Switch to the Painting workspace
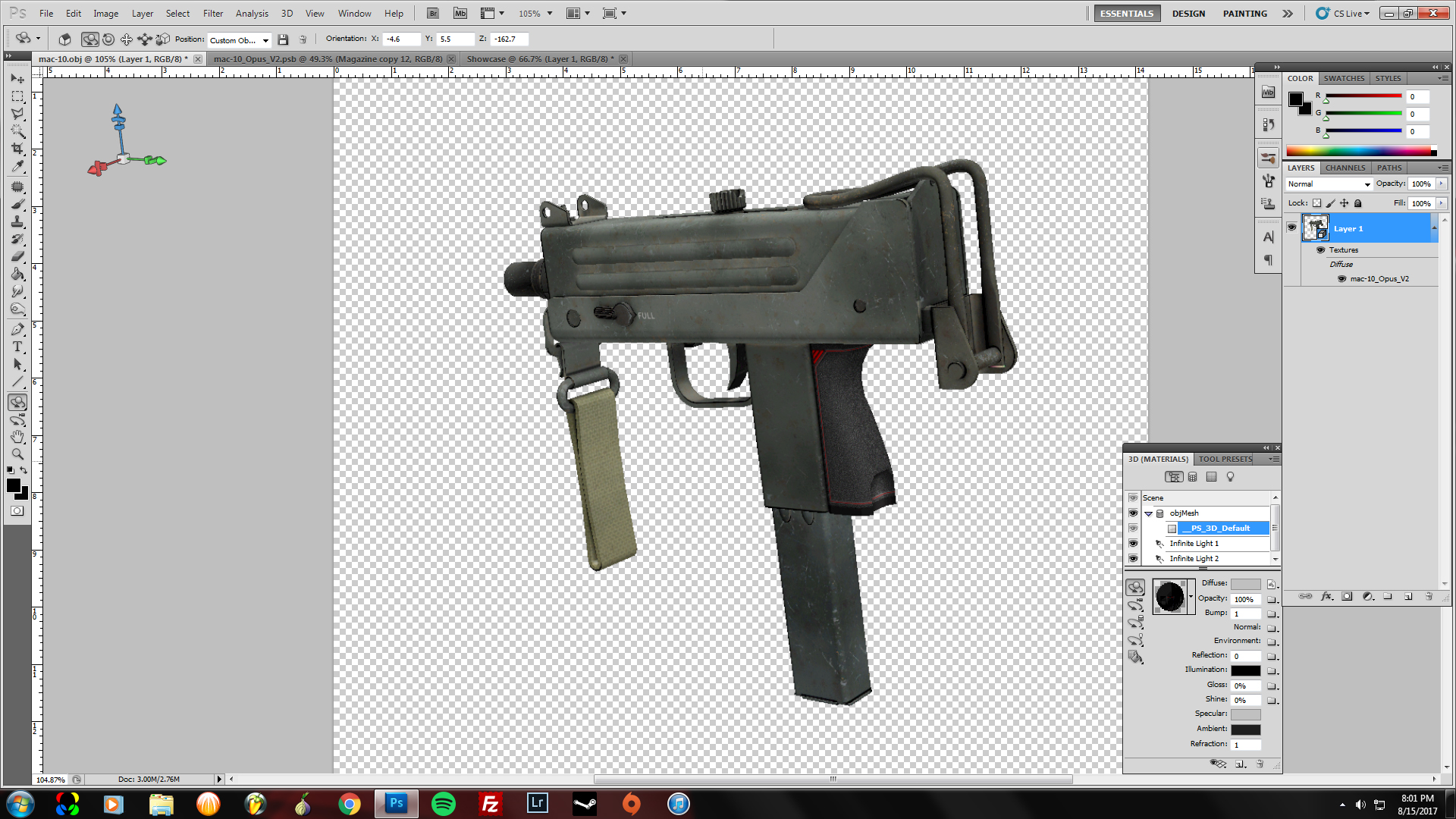1456x819 pixels. tap(1244, 14)
